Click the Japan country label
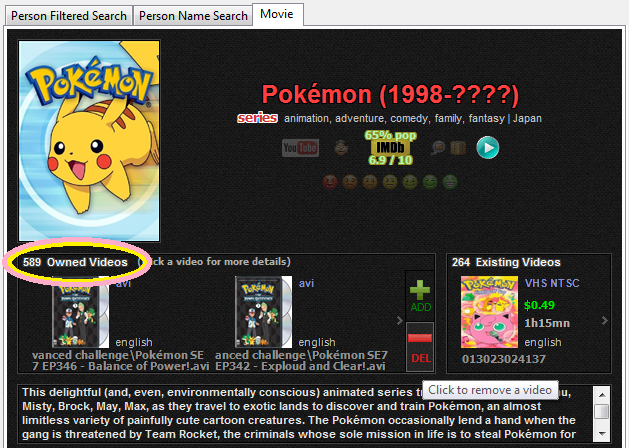The width and height of the screenshot is (629, 448). point(527,119)
